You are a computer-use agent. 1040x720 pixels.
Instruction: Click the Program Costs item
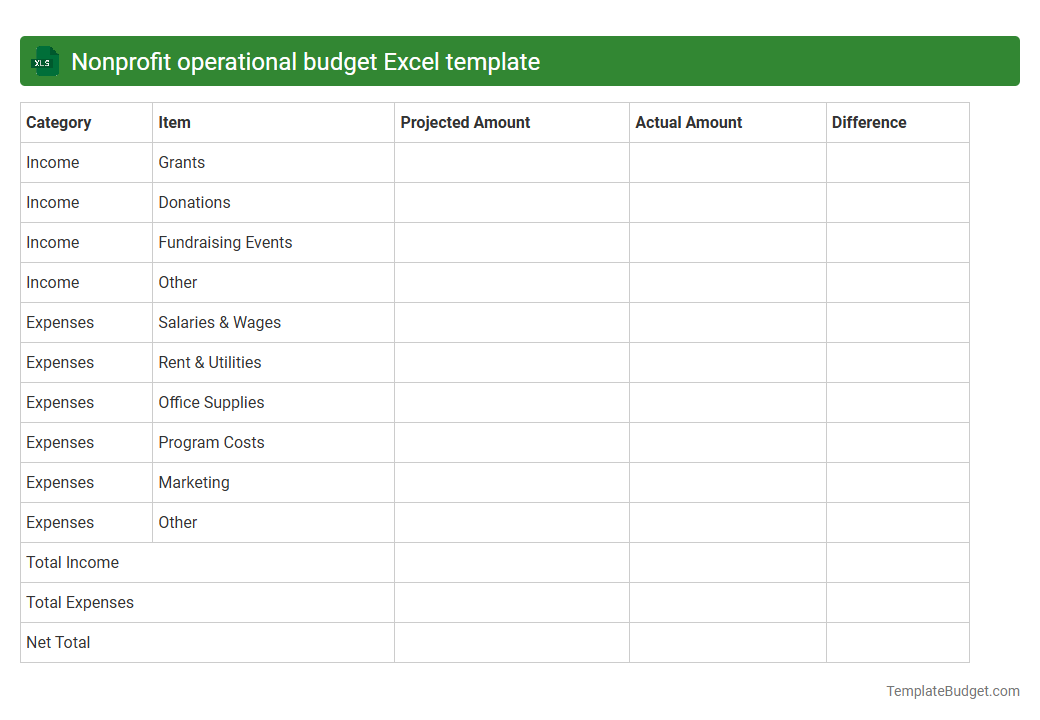(211, 442)
